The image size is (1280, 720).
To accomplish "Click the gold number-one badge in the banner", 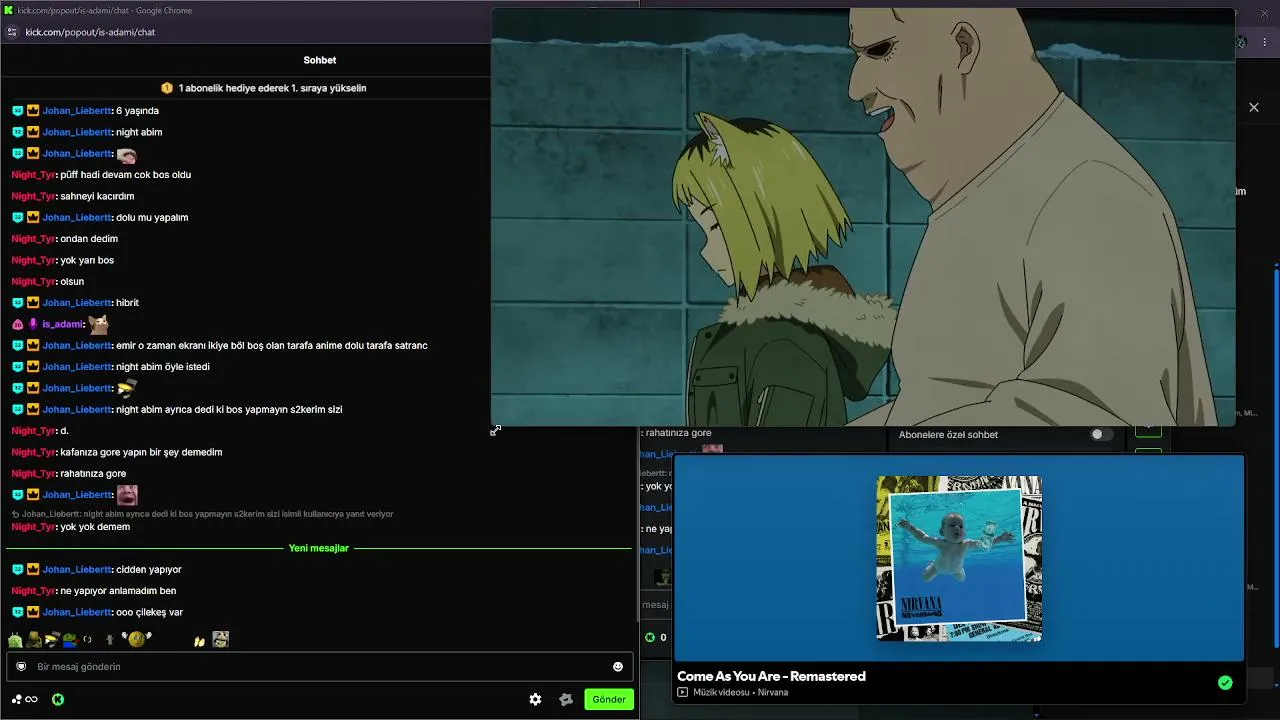I will (167, 88).
